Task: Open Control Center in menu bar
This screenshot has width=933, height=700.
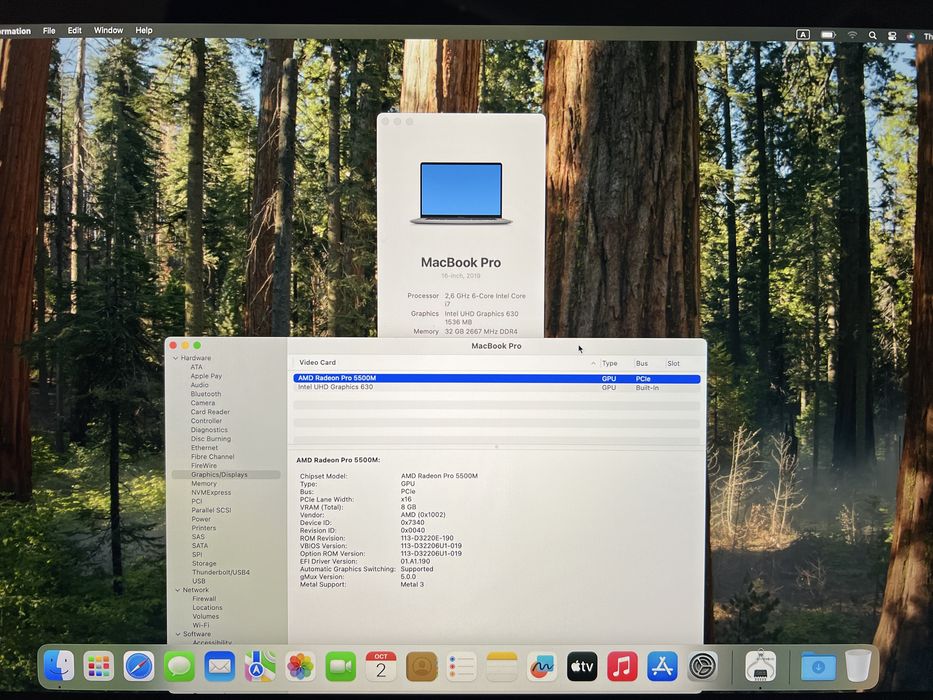Action: pos(892,36)
